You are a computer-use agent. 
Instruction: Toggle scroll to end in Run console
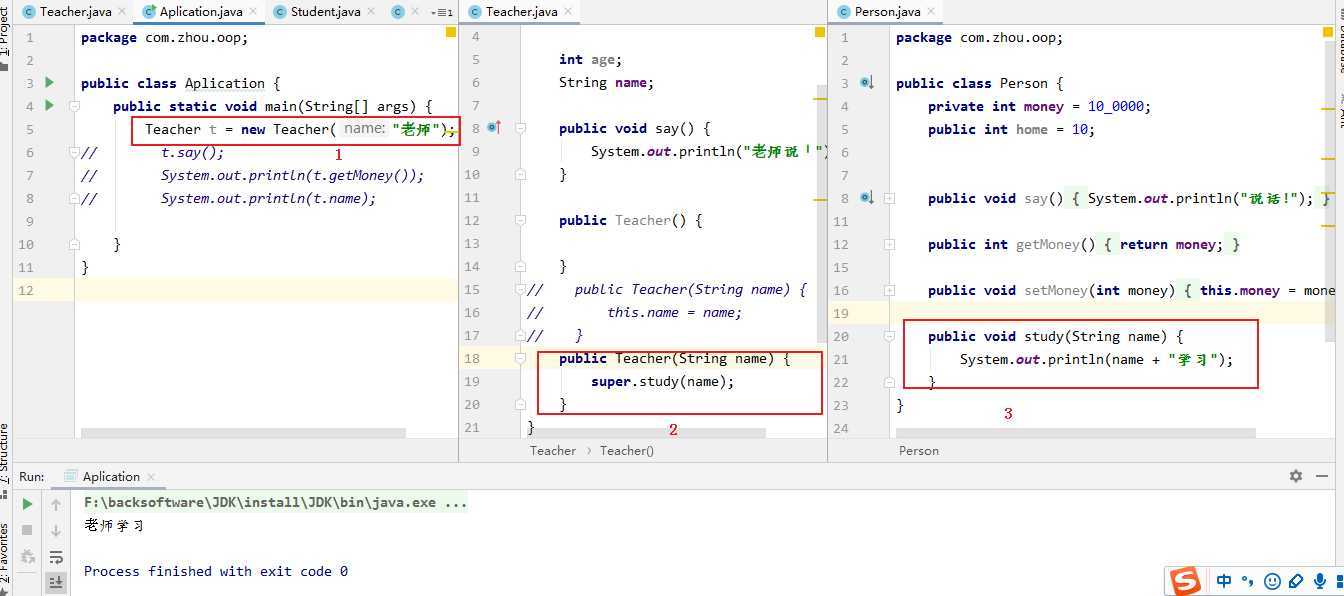(x=56, y=582)
